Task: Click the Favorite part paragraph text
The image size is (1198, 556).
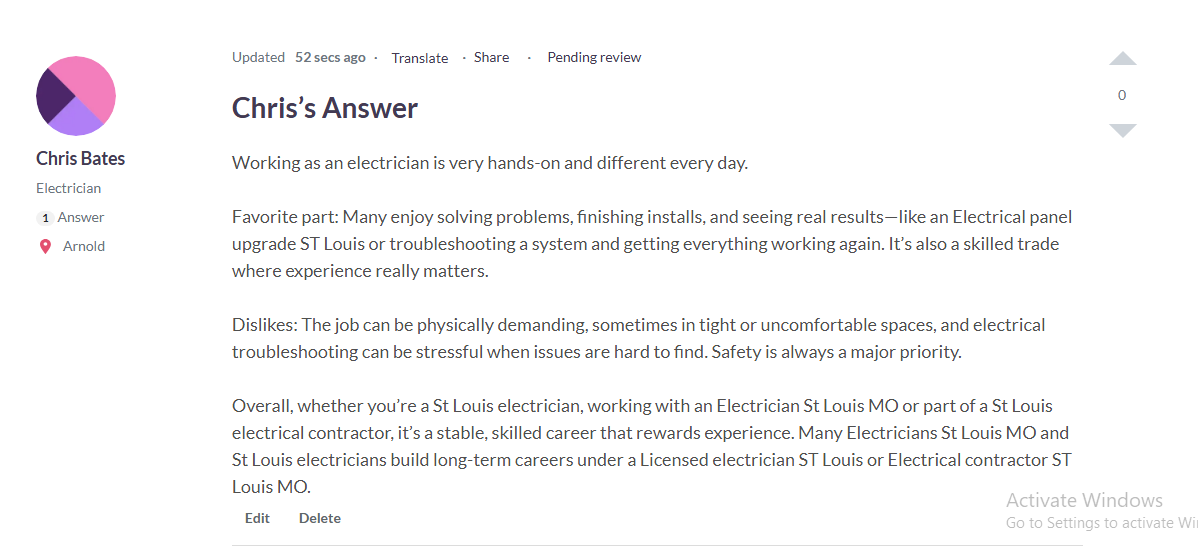Action: pos(652,244)
